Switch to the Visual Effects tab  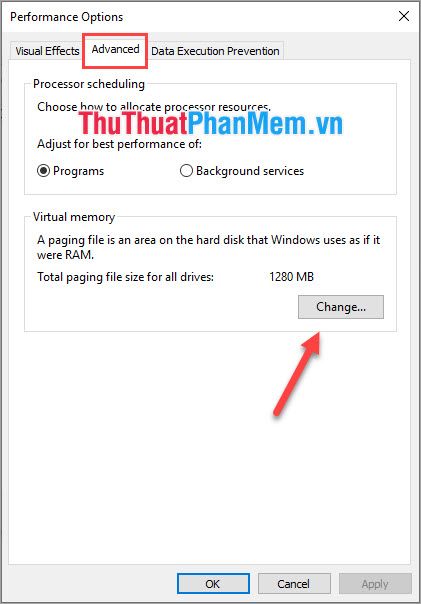point(47,51)
